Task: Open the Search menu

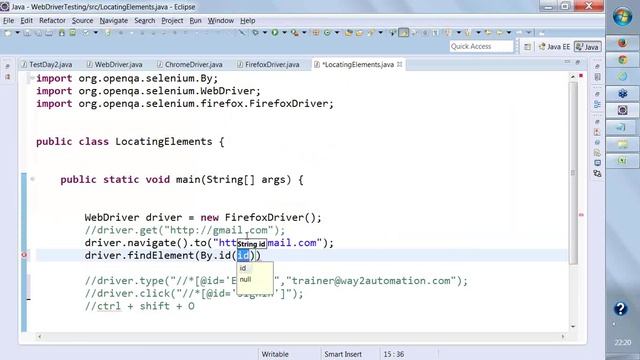Action: pos(144,20)
